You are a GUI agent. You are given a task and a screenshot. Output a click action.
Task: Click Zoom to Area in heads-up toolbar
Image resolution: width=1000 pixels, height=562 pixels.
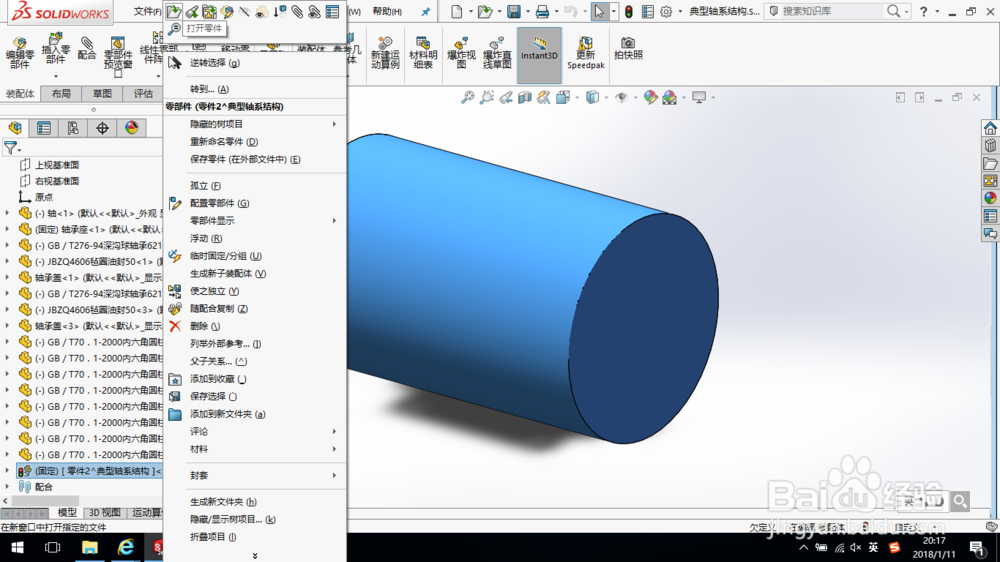(x=487, y=97)
